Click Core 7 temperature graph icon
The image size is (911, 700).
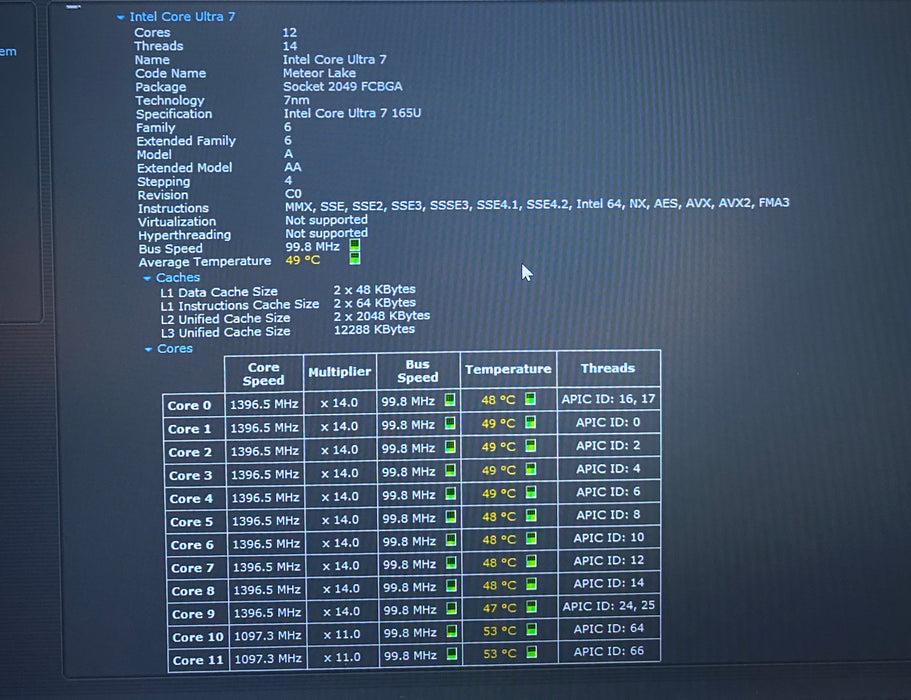click(x=530, y=561)
